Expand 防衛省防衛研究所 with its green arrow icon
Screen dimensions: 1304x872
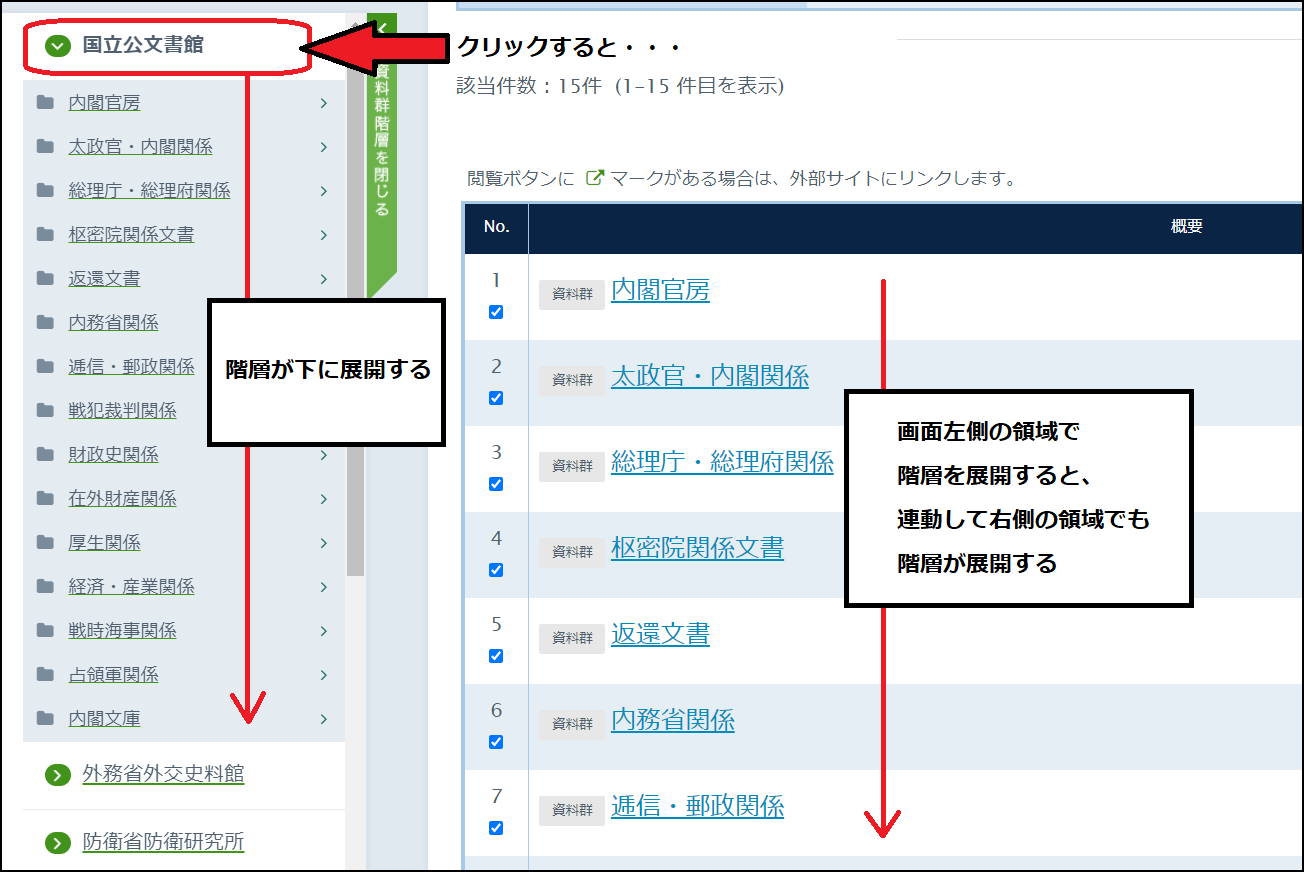point(59,843)
